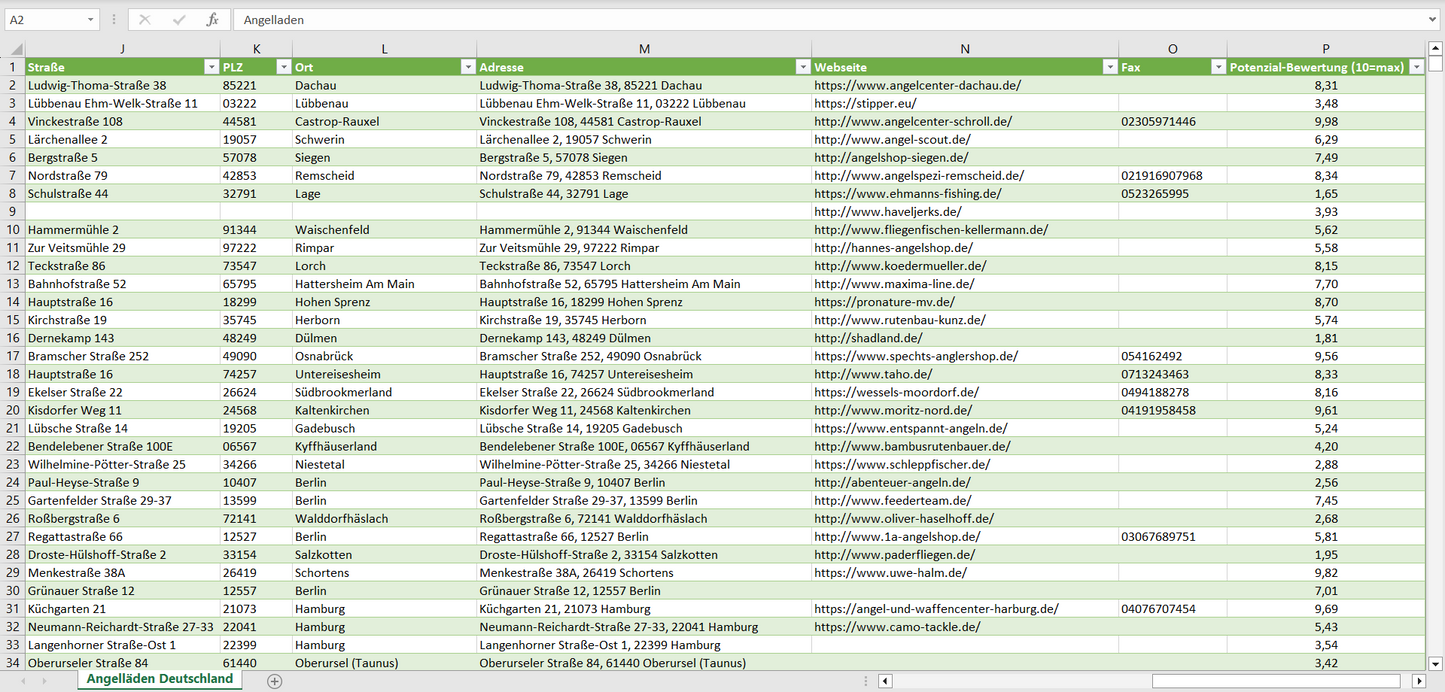This screenshot has height=692, width=1445.
Task: Select column M header
Action: 644,49
